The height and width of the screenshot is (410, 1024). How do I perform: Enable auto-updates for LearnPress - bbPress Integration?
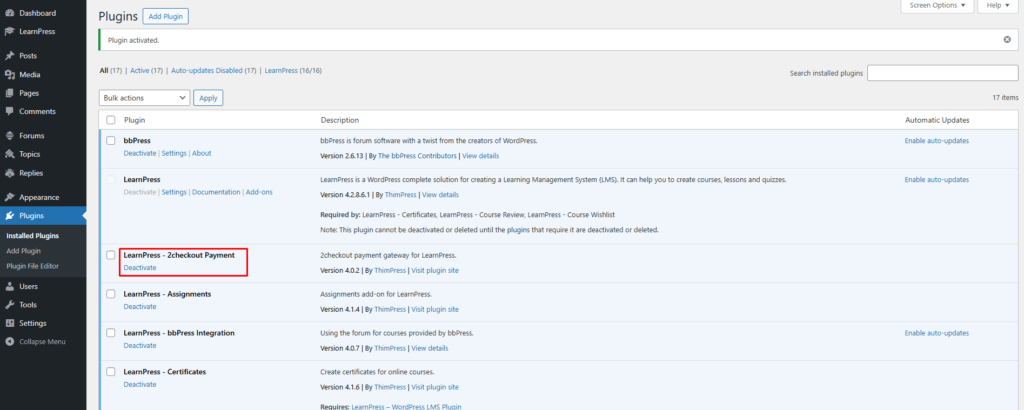(x=936, y=333)
